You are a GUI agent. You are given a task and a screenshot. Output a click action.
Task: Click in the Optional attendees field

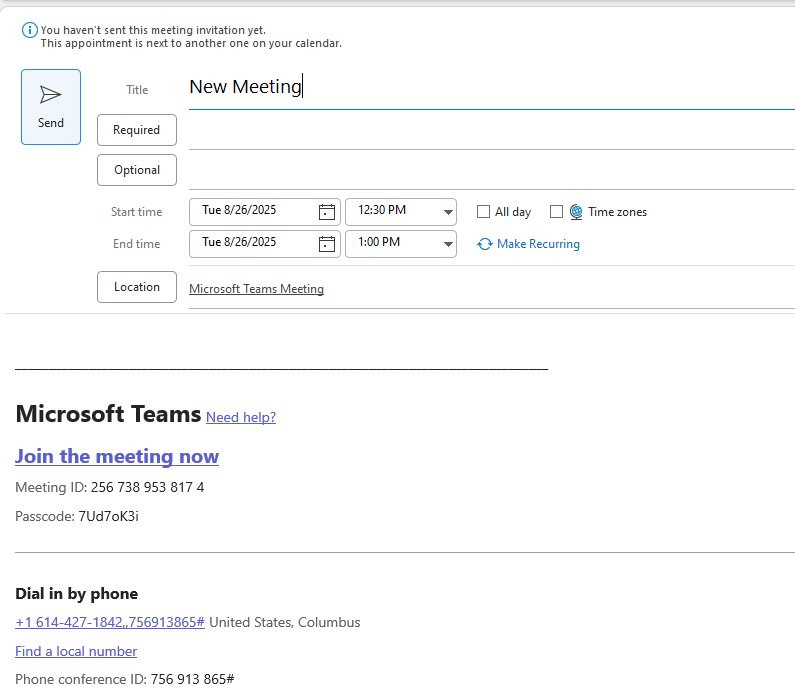point(492,171)
